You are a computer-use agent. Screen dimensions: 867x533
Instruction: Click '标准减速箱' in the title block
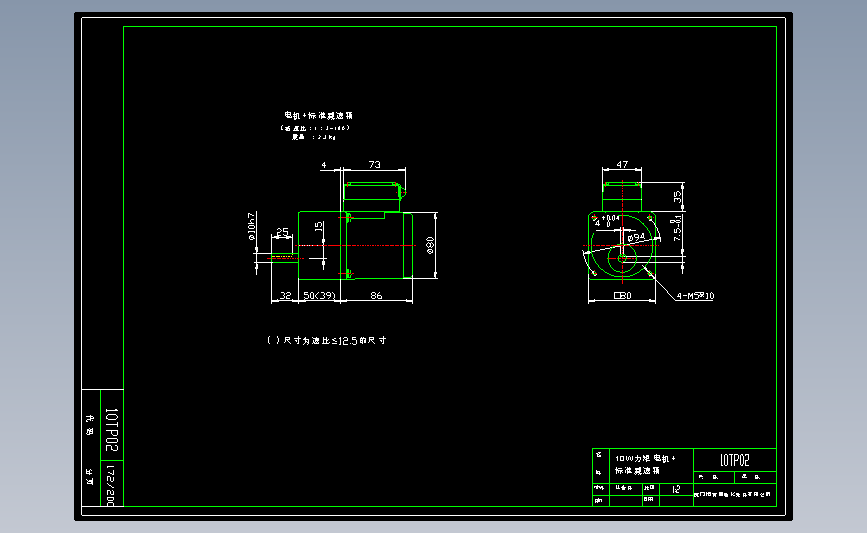tap(638, 471)
